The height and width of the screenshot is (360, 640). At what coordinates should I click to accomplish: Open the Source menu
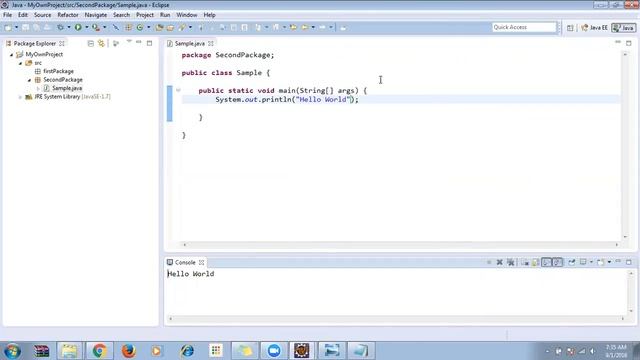[x=42, y=15]
